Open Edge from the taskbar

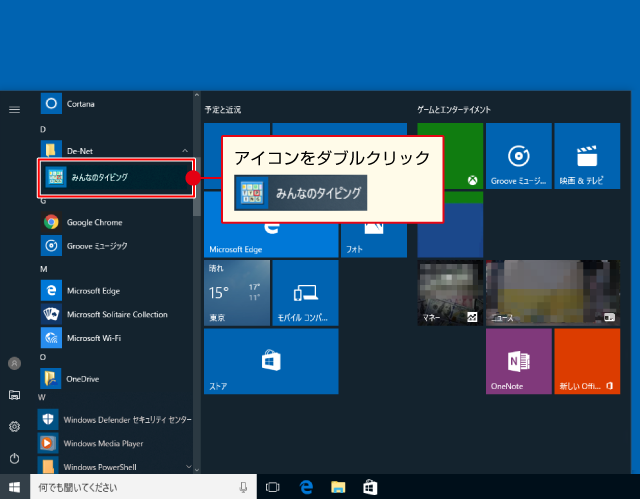(x=306, y=487)
